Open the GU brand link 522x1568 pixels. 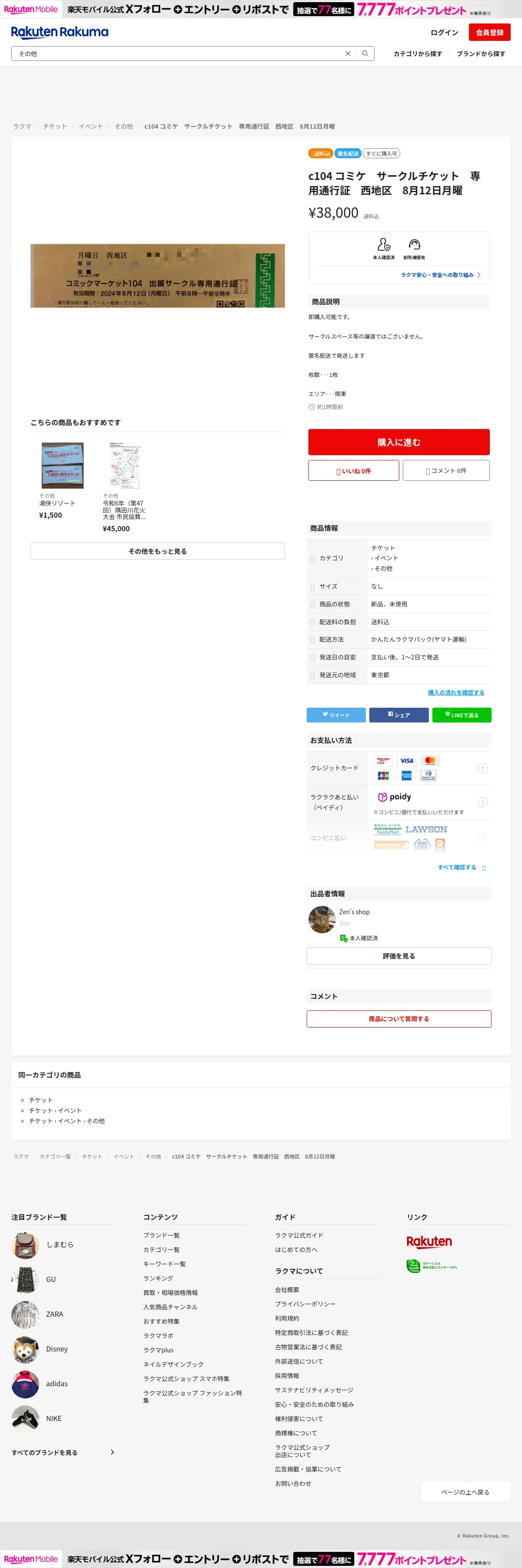point(50,1279)
